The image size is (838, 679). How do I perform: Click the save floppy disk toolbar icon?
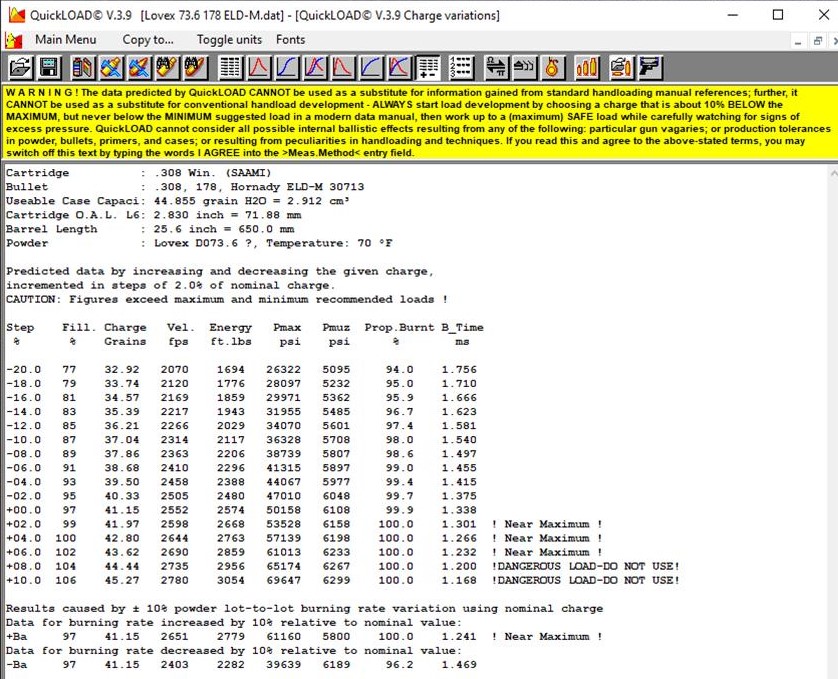click(x=49, y=68)
